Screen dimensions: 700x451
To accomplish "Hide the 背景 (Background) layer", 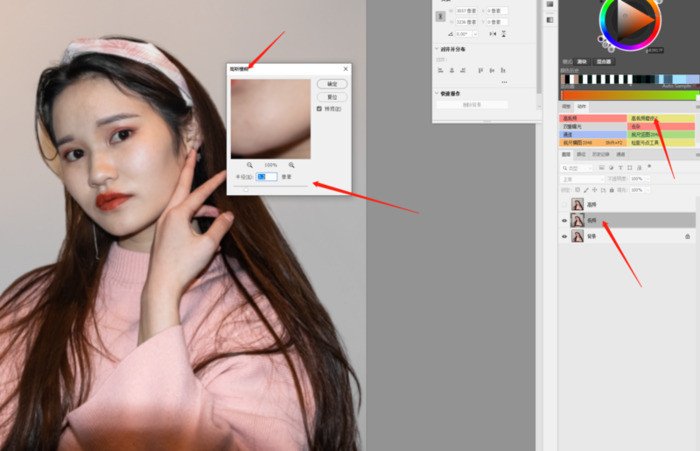I will [x=565, y=237].
